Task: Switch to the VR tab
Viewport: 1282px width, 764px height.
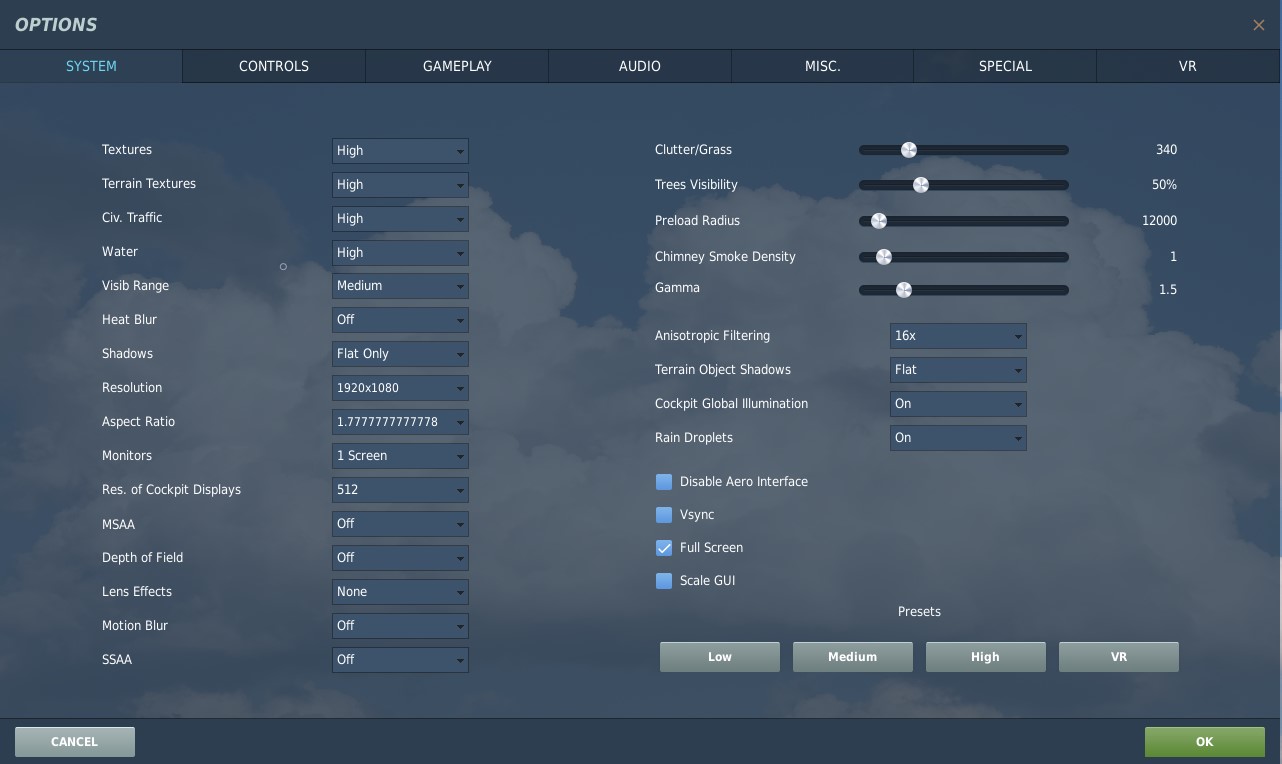Action: [x=1188, y=66]
